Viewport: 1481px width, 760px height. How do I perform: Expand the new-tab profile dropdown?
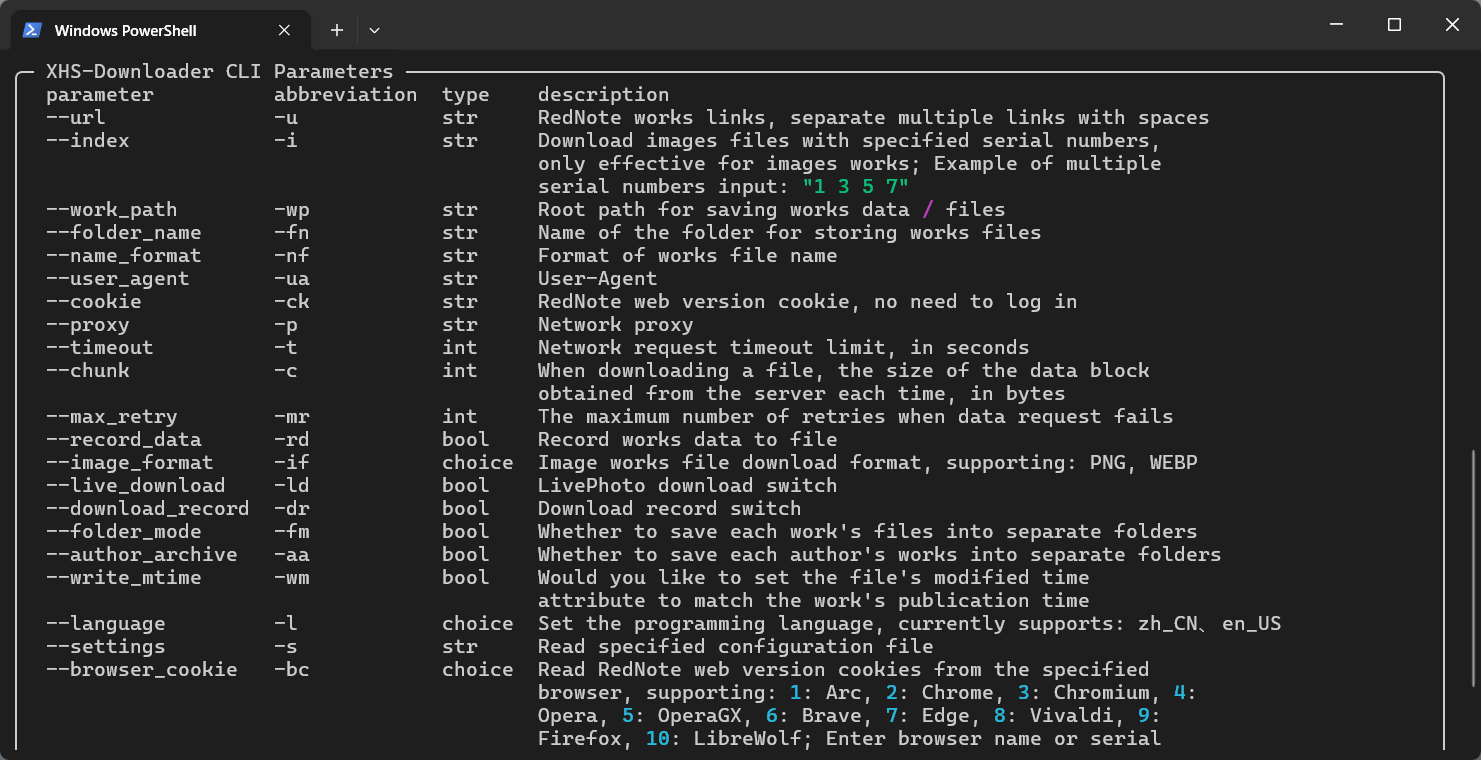[x=374, y=30]
